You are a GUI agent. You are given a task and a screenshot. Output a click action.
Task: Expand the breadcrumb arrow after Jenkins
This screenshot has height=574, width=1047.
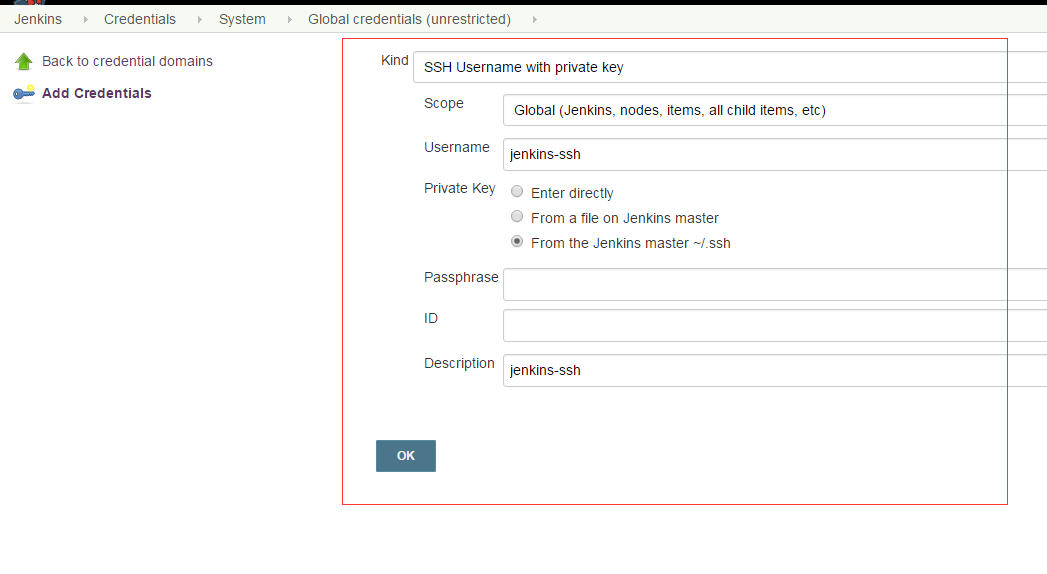[x=85, y=19]
